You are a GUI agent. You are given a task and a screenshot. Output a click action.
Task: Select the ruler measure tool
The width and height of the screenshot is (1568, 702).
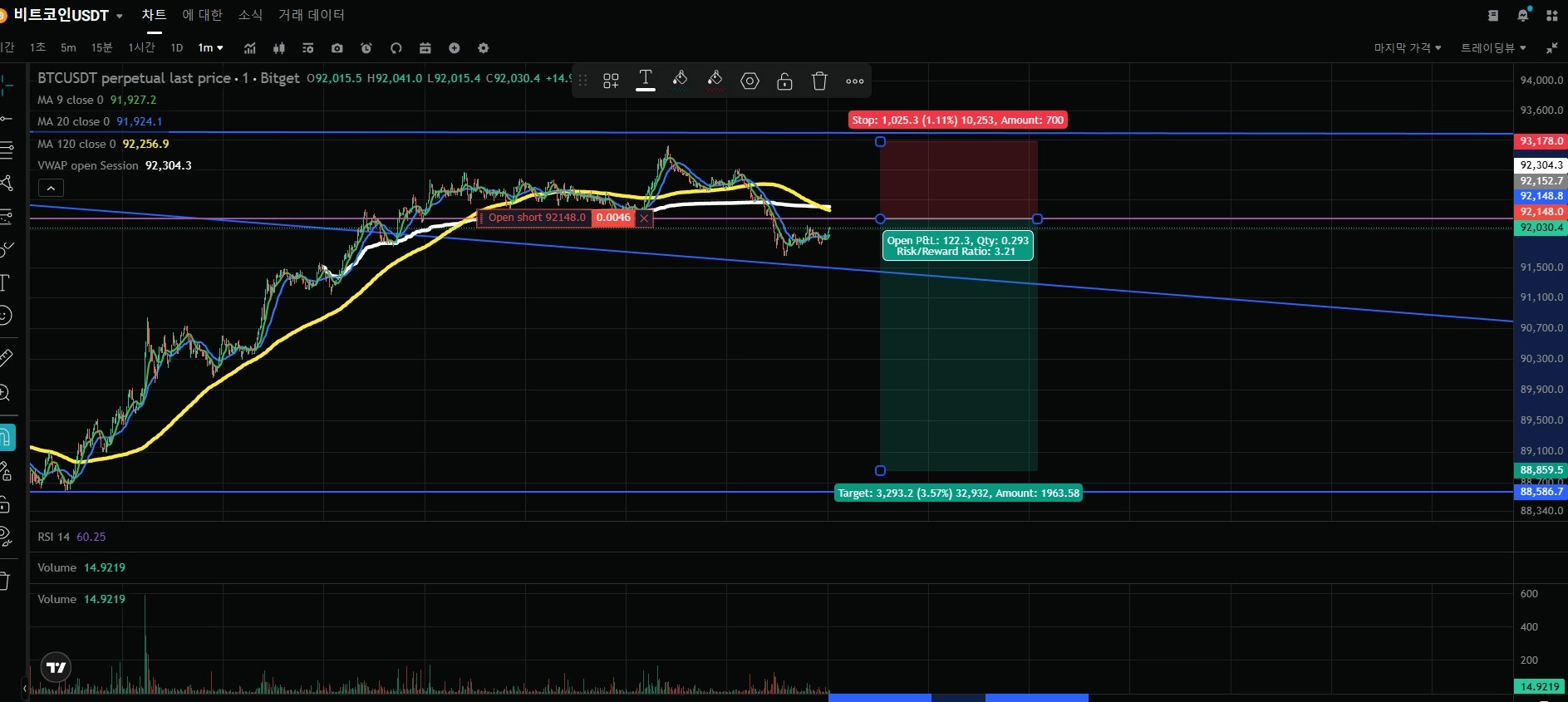pyautogui.click(x=6, y=358)
